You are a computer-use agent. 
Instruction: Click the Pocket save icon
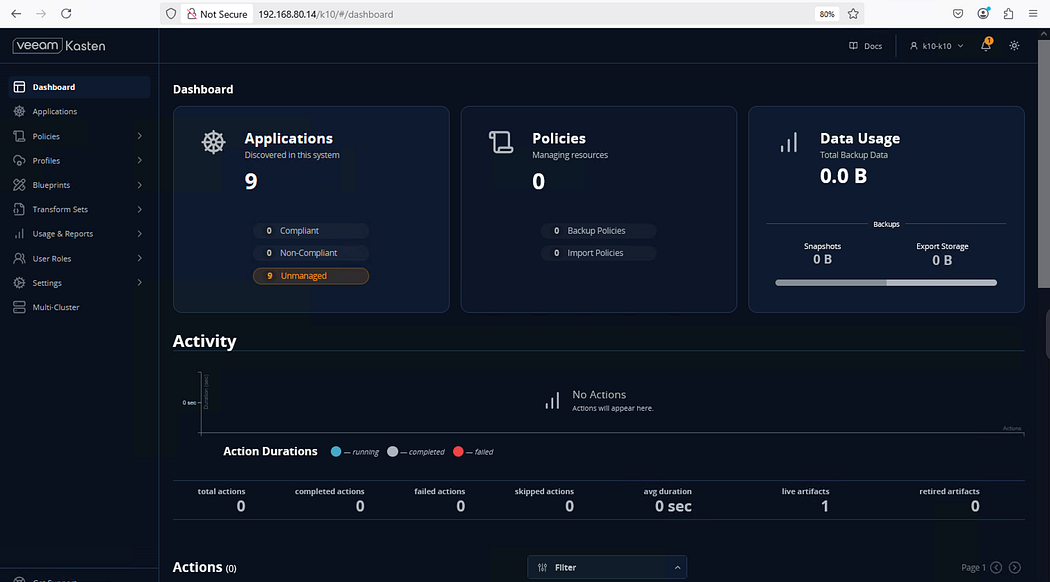tap(958, 13)
